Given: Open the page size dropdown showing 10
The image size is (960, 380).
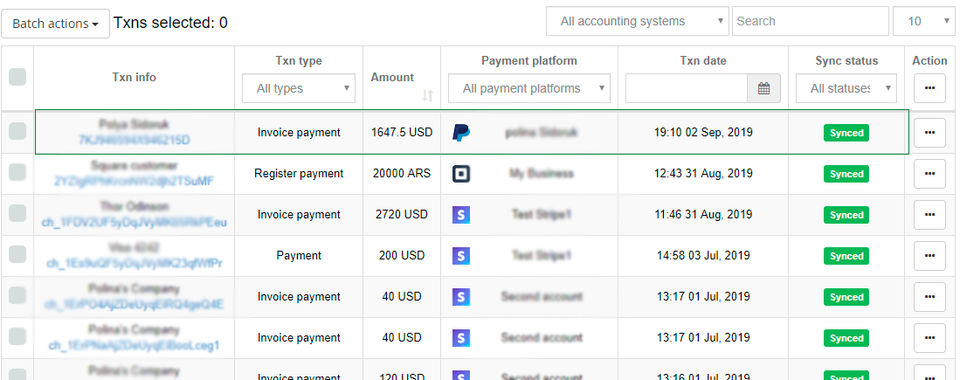Looking at the screenshot, I should 924,21.
